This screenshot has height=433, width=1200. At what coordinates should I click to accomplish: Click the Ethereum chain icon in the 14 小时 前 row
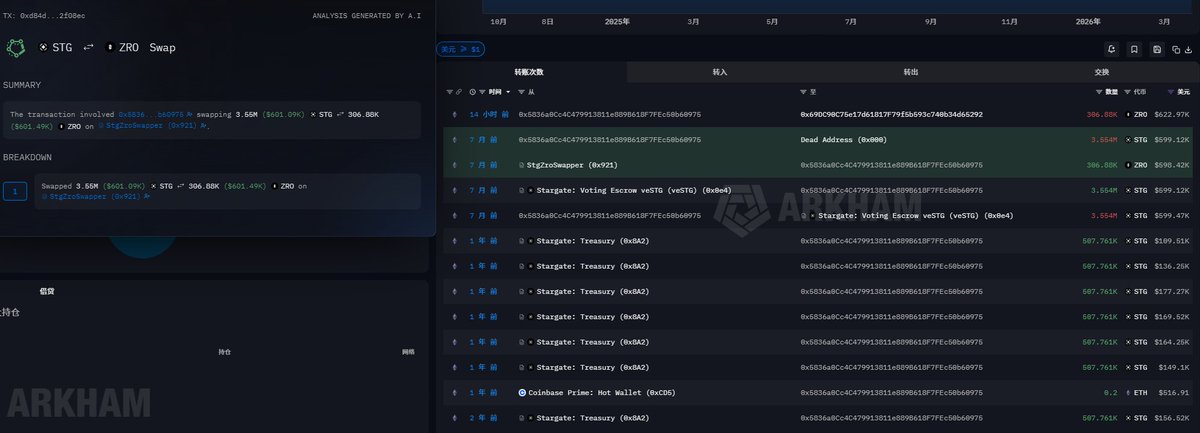455,114
